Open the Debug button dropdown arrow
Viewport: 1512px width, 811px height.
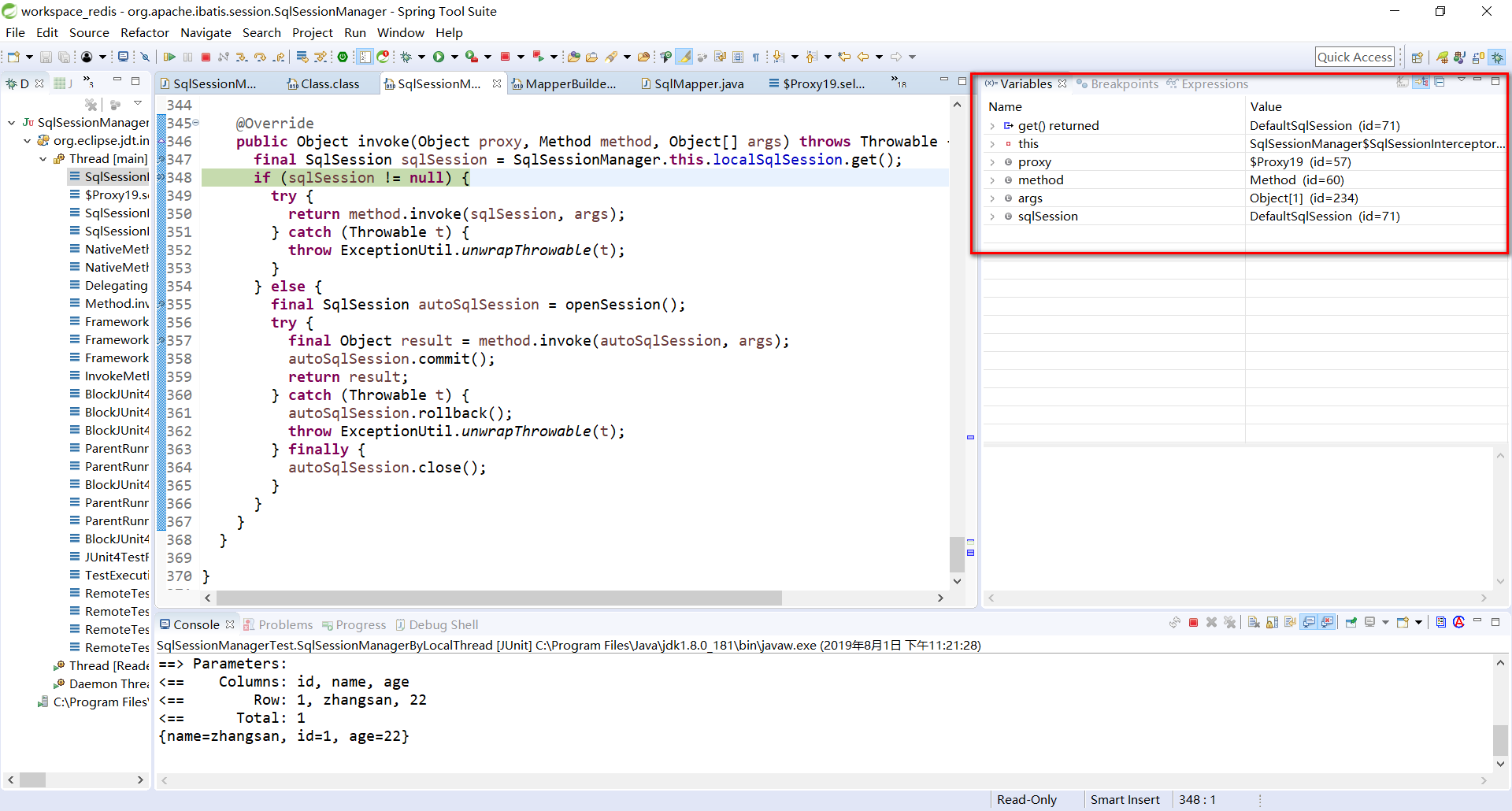pyautogui.click(x=421, y=57)
